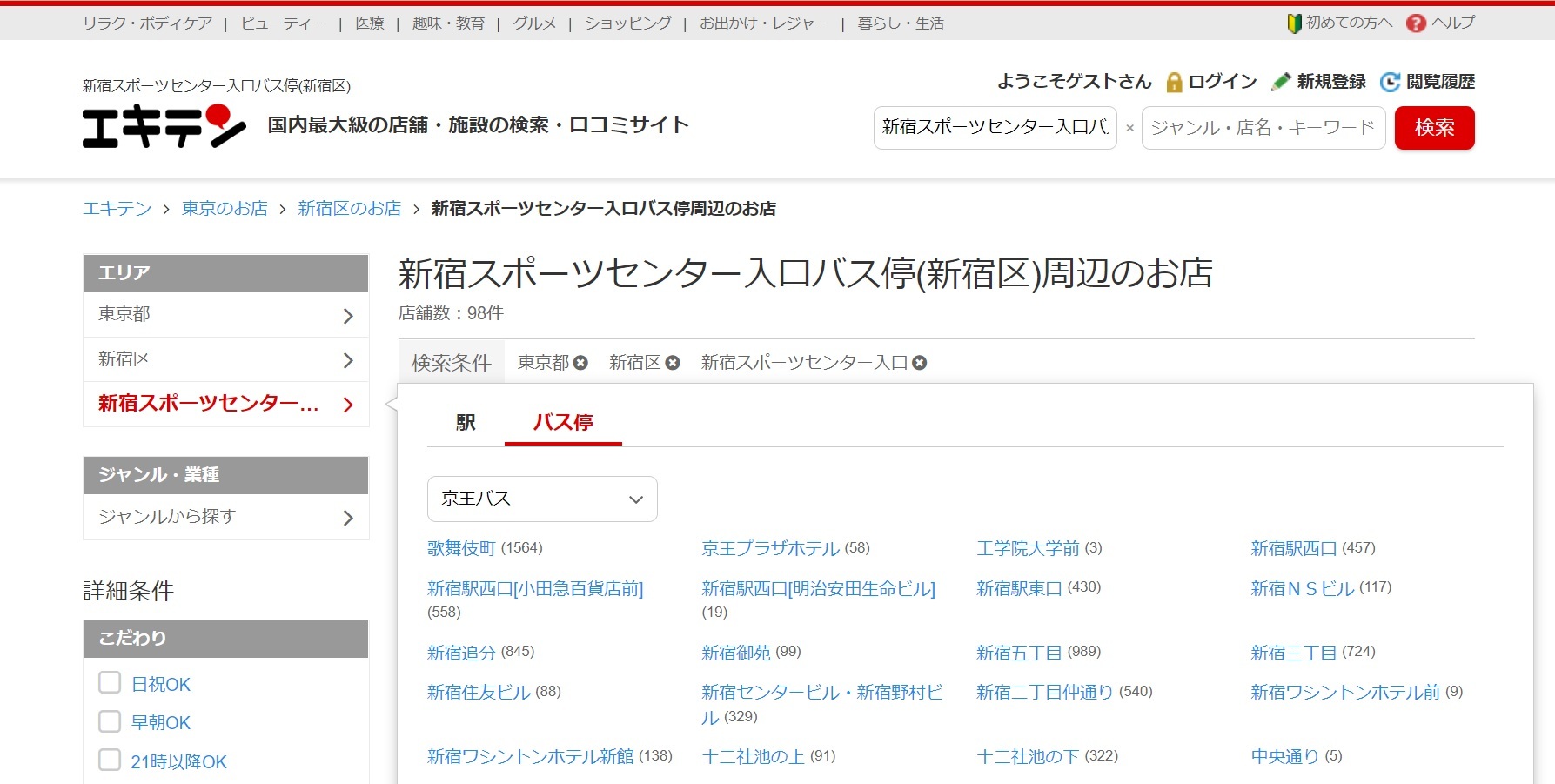Open 新宿駅西口[小田急百貨店前] link
1555x784 pixels.
coord(535,589)
